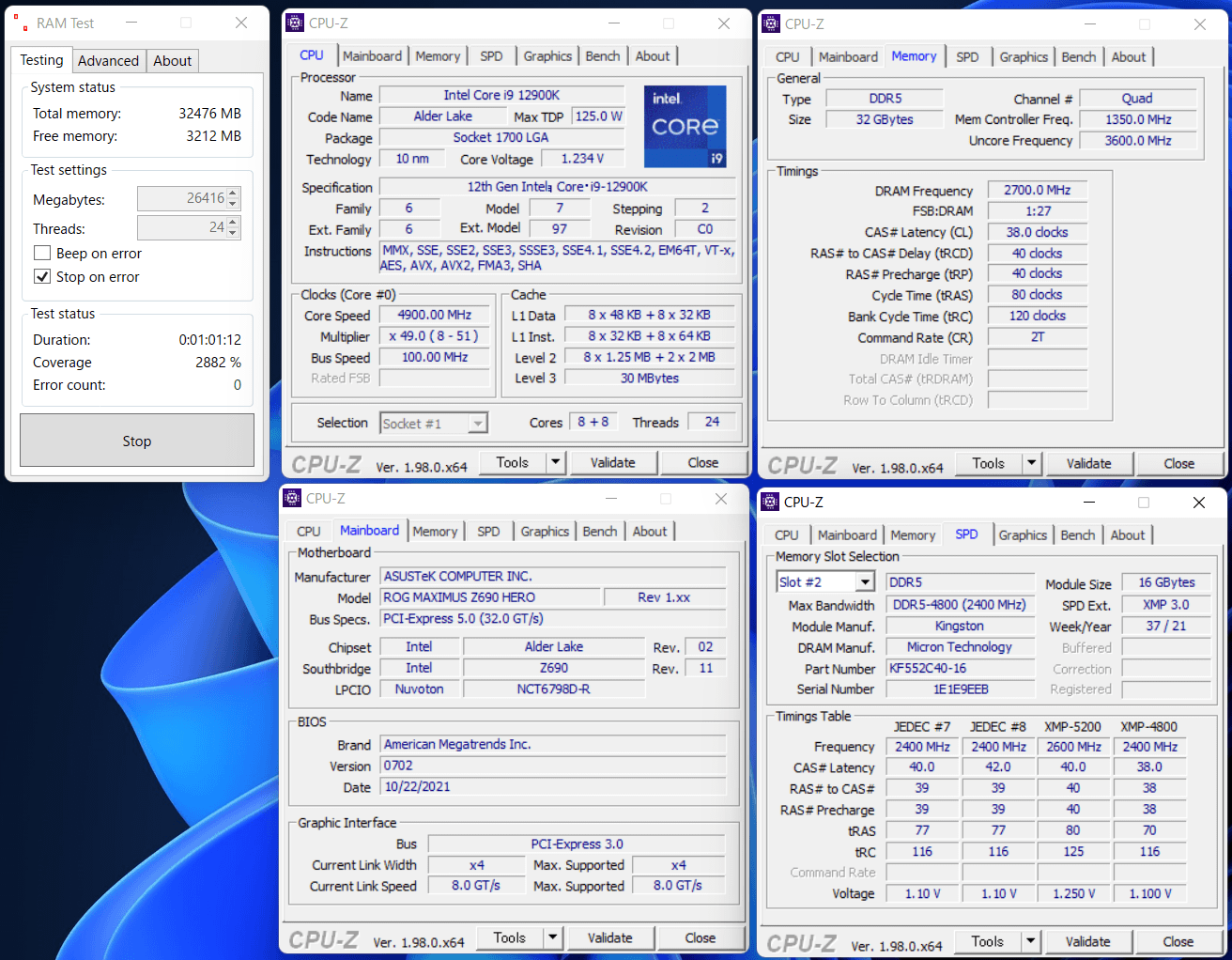Open the Tools dropdown arrow in CPU tab window

click(555, 462)
